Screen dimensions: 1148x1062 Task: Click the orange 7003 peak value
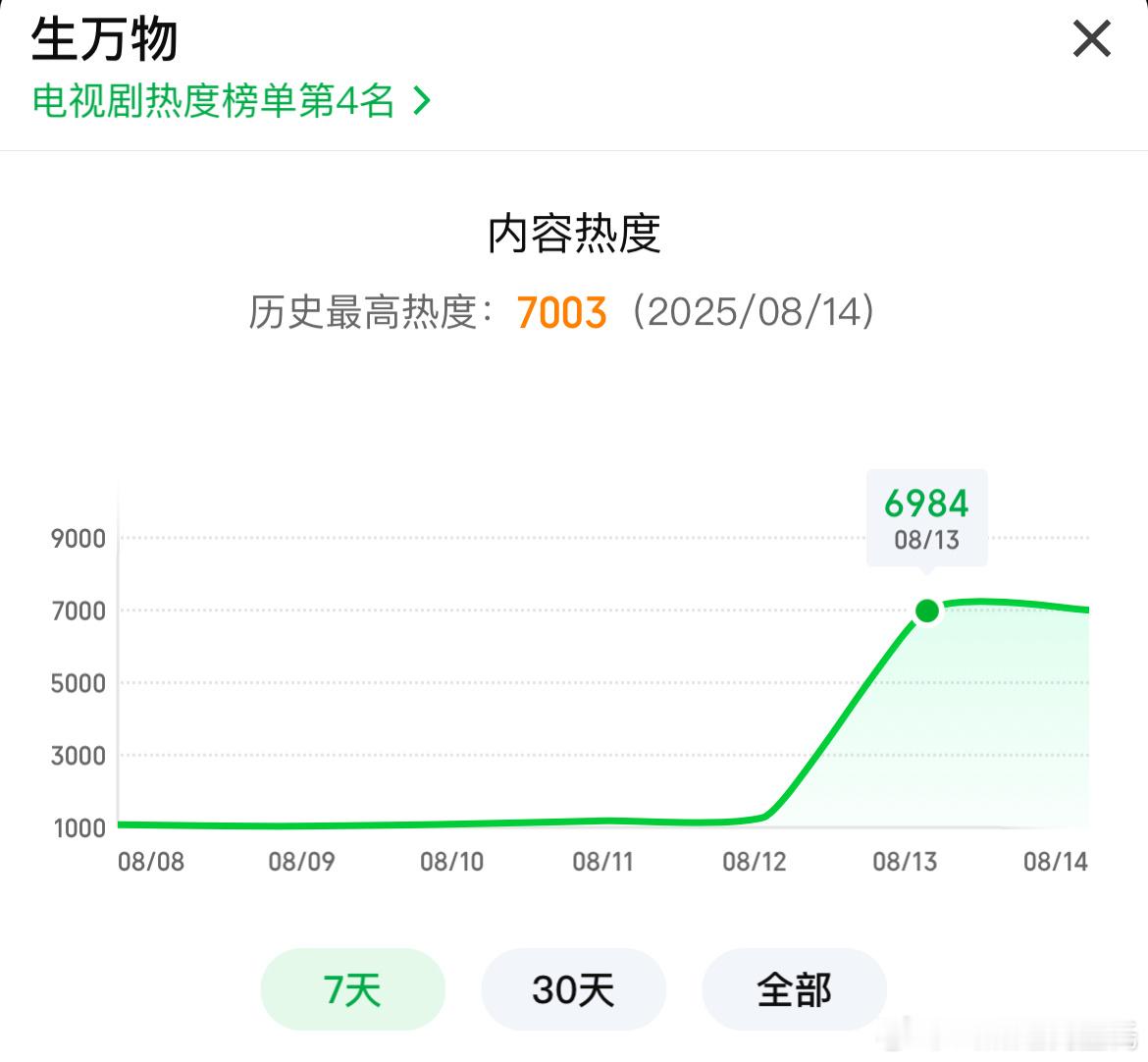coord(561,313)
